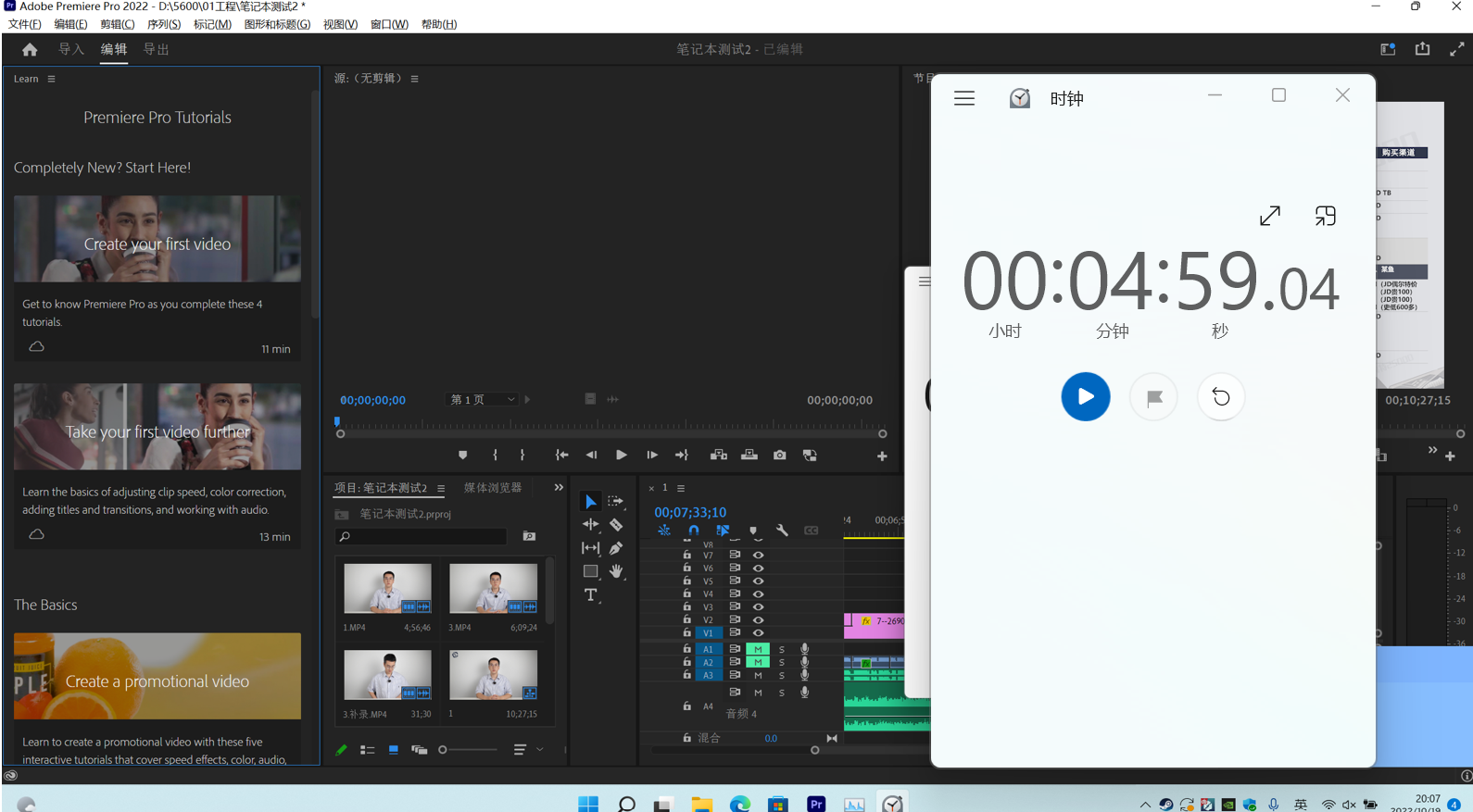Select the Razor tool

pos(616,525)
